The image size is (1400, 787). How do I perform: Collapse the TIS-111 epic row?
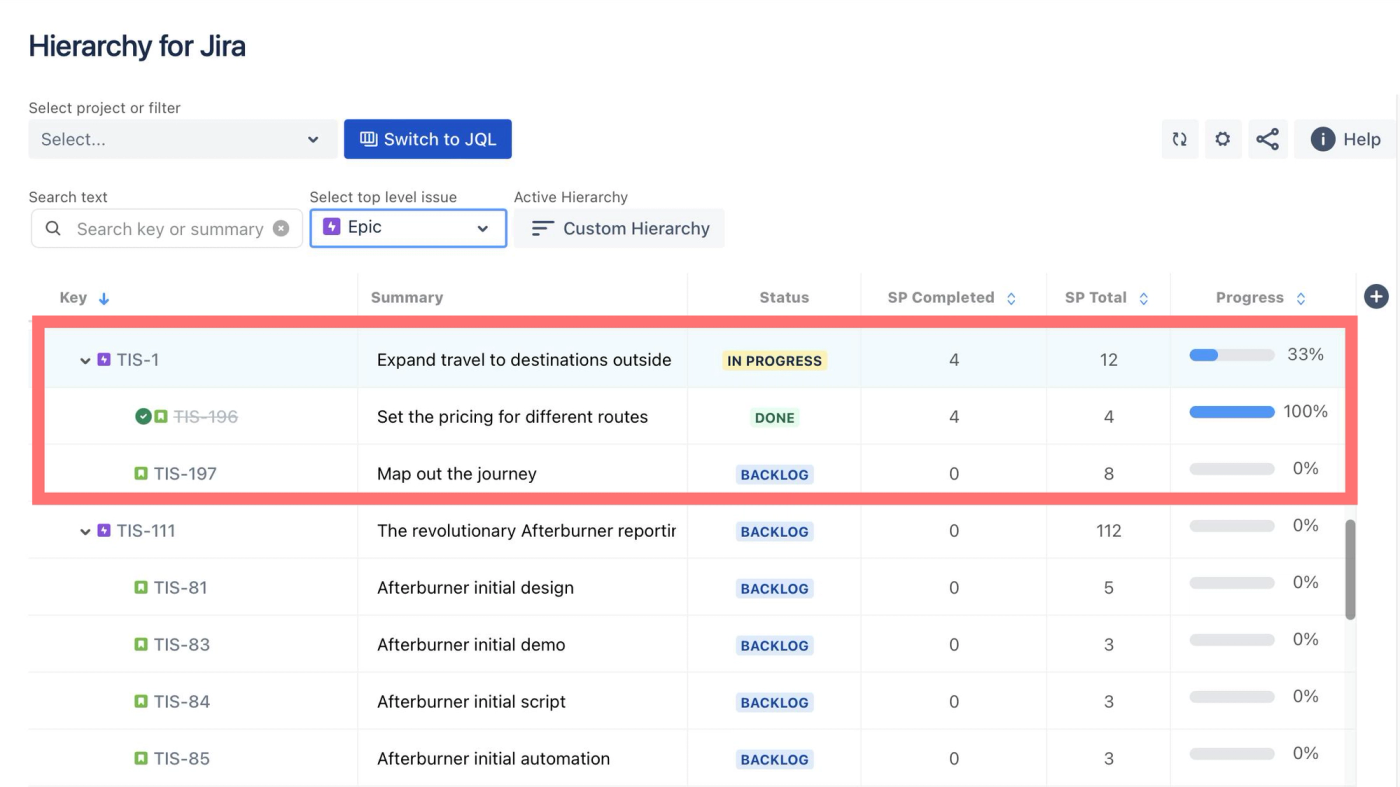point(85,531)
